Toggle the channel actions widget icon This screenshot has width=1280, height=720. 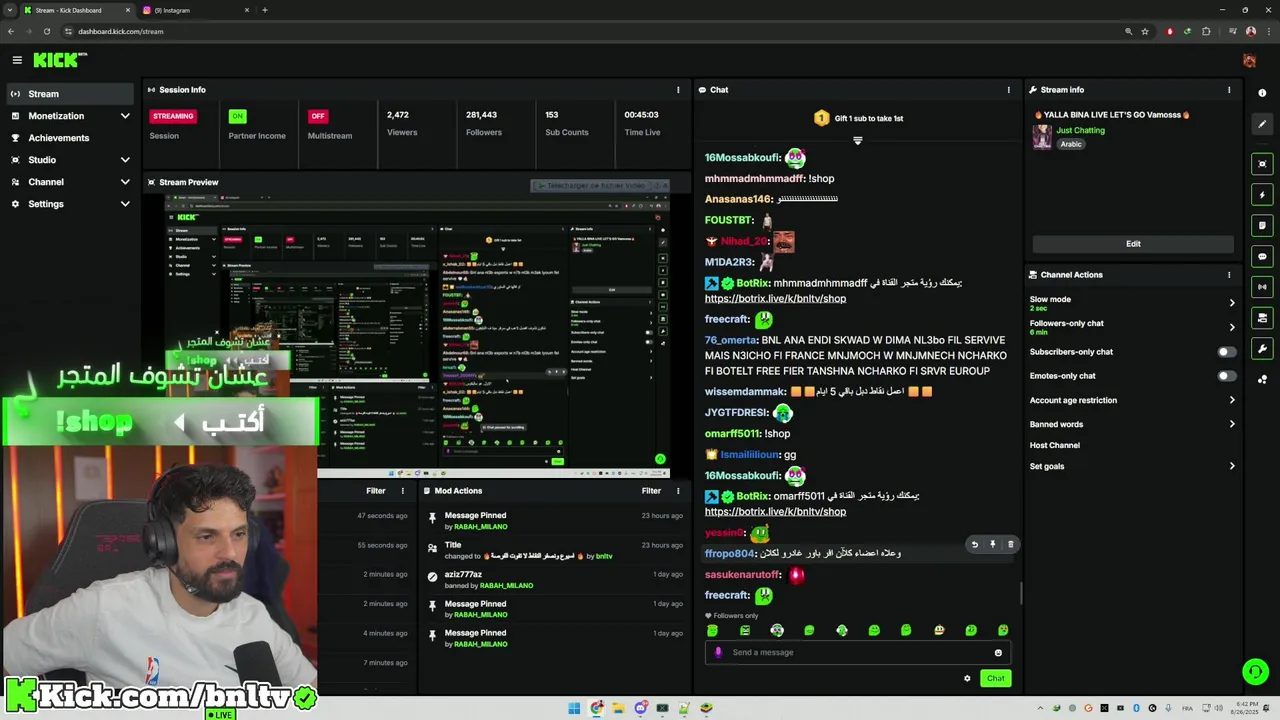point(1262,318)
